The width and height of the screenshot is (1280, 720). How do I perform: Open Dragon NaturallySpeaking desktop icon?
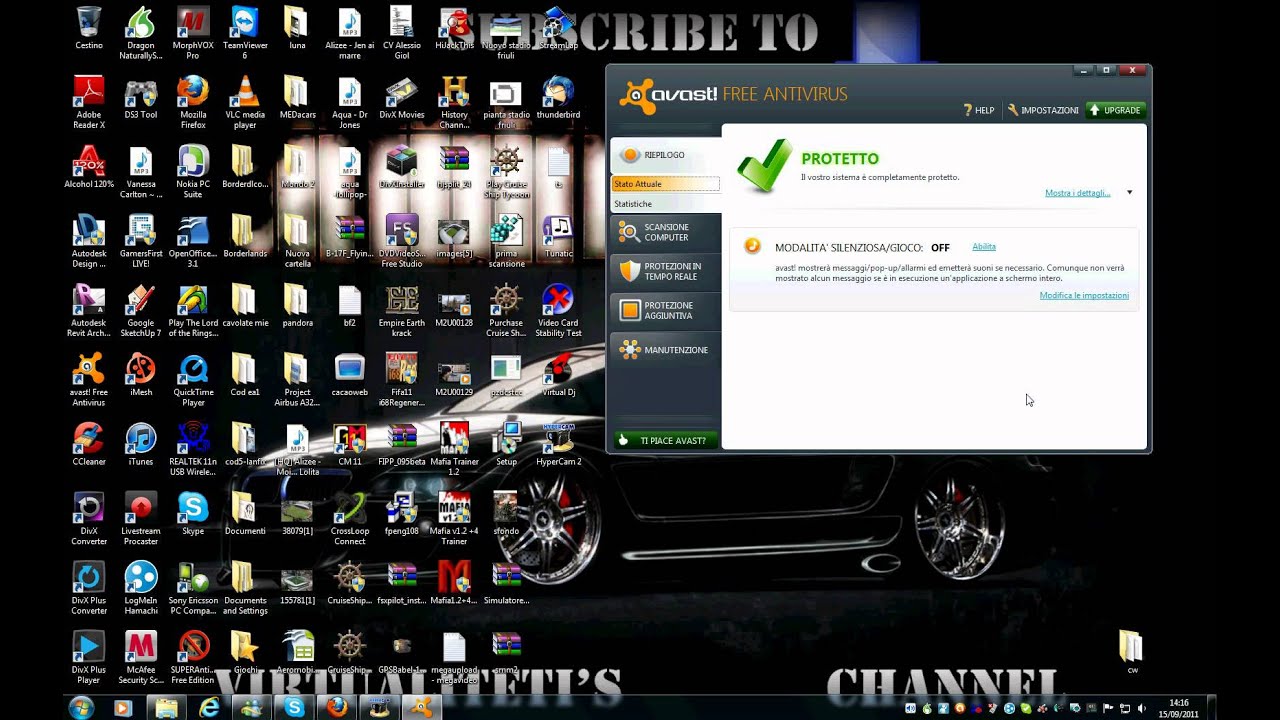[141, 33]
